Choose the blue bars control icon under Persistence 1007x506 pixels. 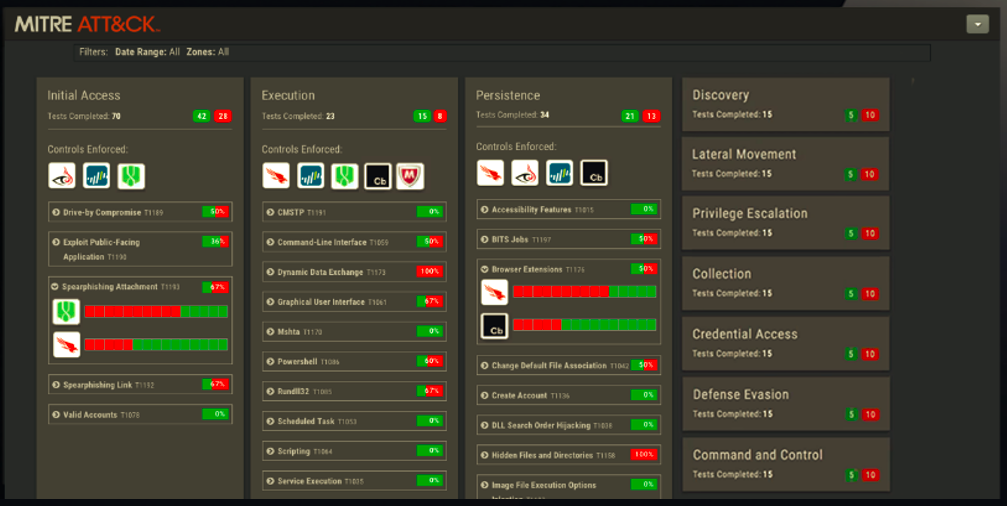(x=559, y=173)
